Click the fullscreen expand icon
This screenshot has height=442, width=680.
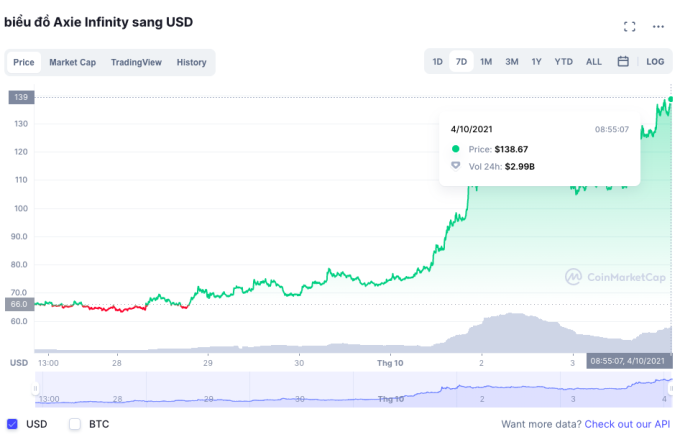[x=629, y=26]
